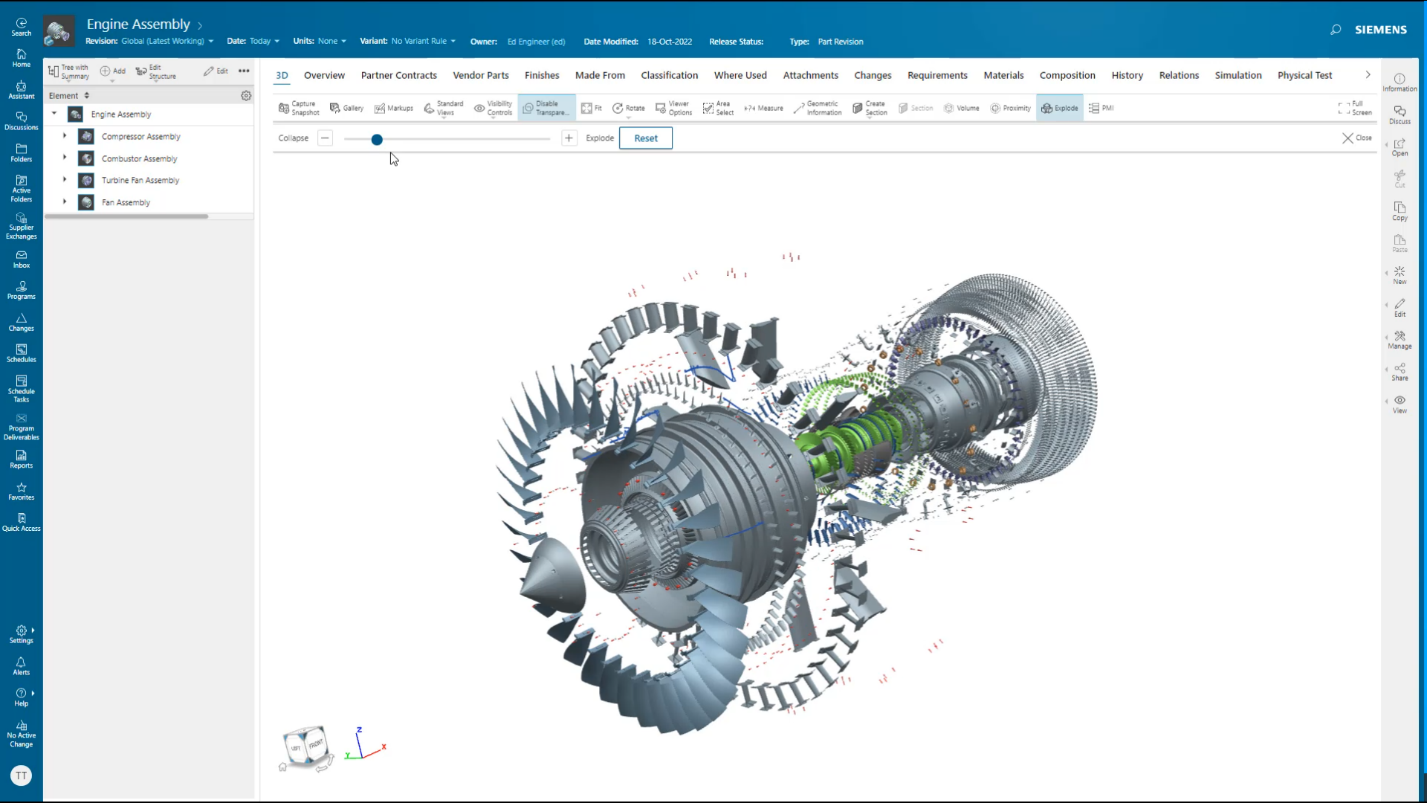Toggle the Explode mode in the toolbar
The image size is (1427, 803).
pyautogui.click(x=1059, y=107)
